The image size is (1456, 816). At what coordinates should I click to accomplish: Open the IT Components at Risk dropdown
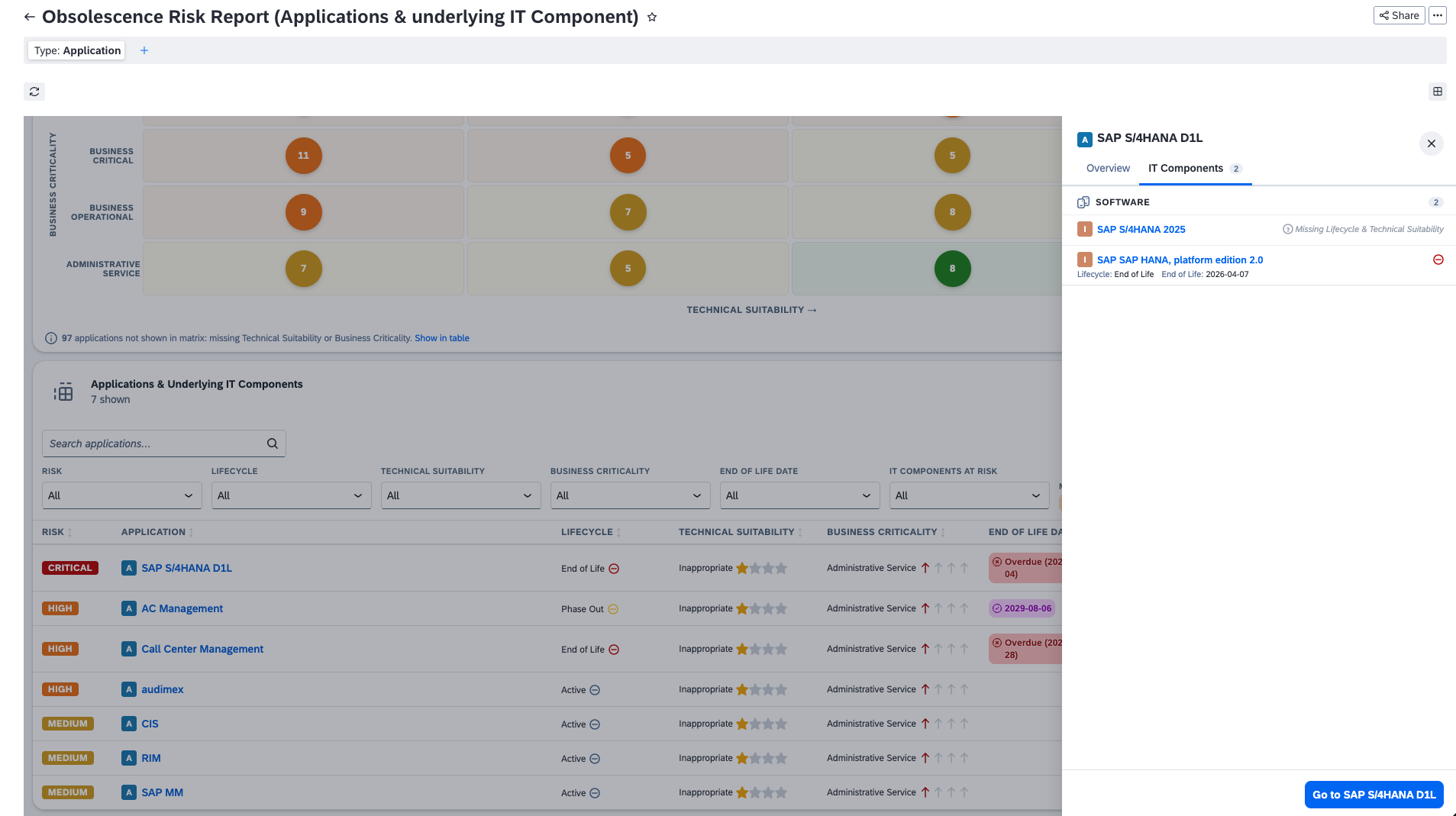pos(970,495)
